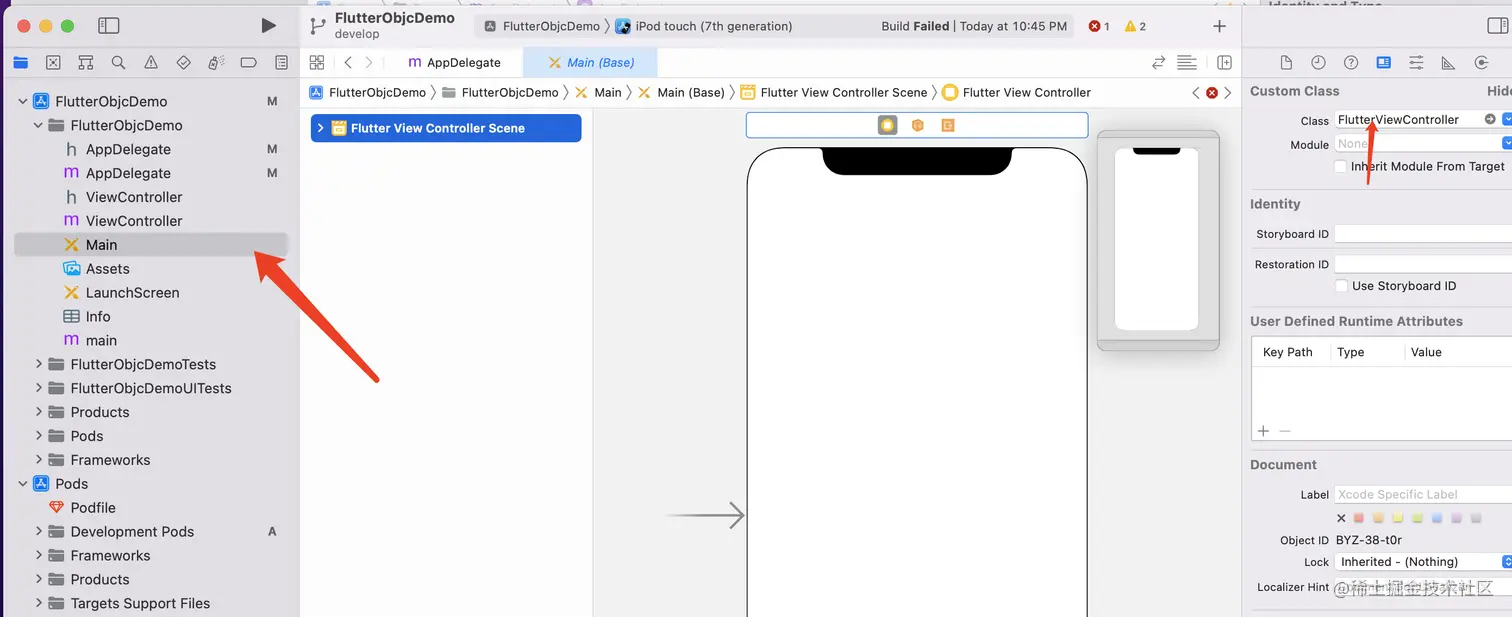Run the project with the play button
This screenshot has width=1512, height=617.
268,26
